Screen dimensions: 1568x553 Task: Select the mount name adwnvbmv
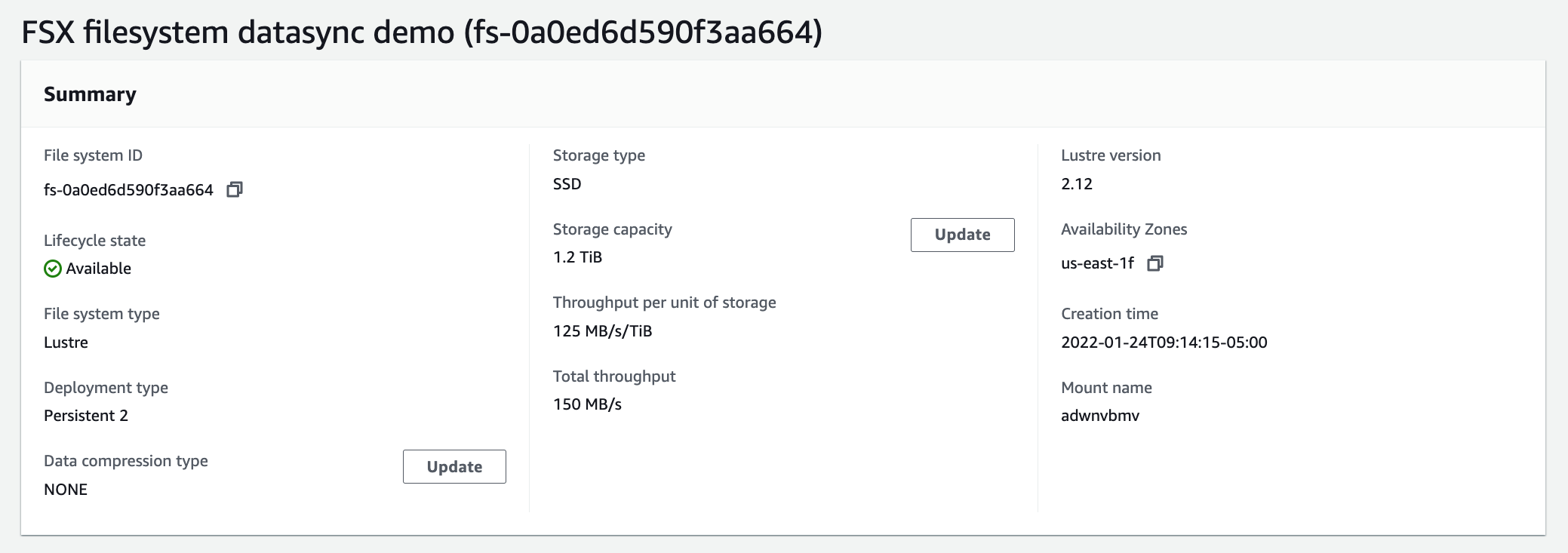click(x=1100, y=416)
